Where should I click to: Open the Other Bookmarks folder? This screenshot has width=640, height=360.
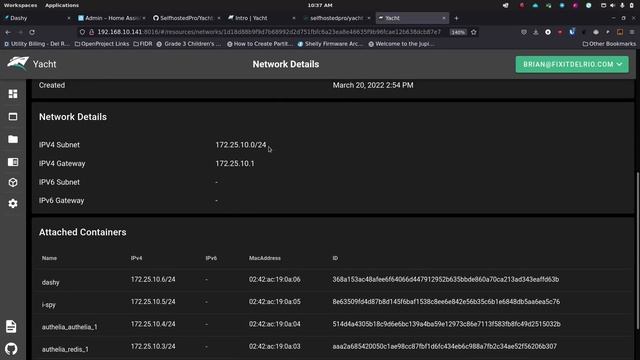tap(609, 44)
